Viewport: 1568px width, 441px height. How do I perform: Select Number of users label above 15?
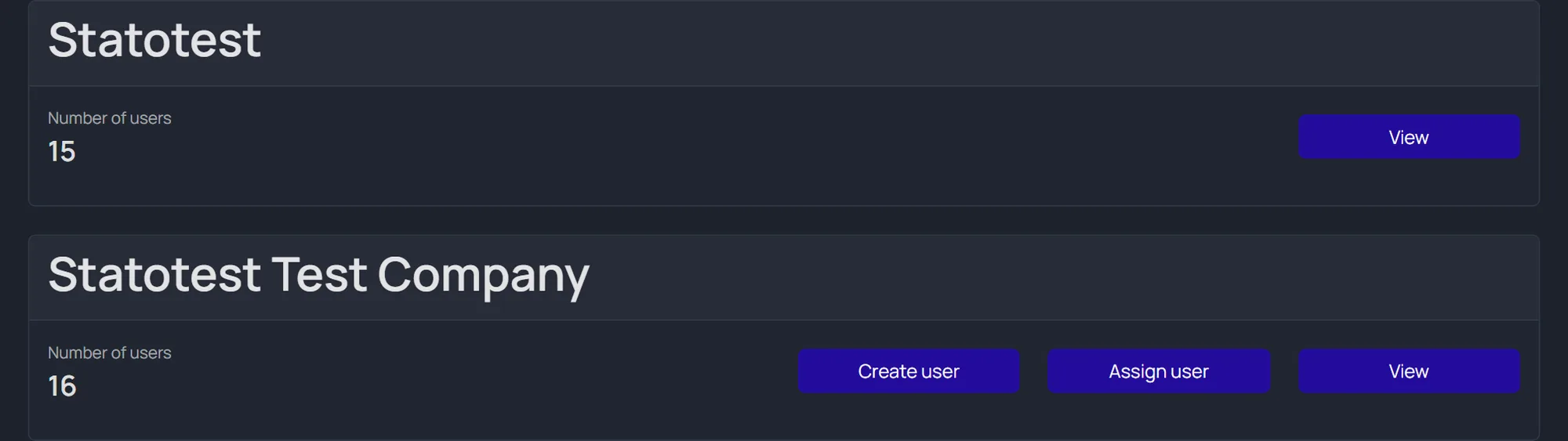pos(110,118)
